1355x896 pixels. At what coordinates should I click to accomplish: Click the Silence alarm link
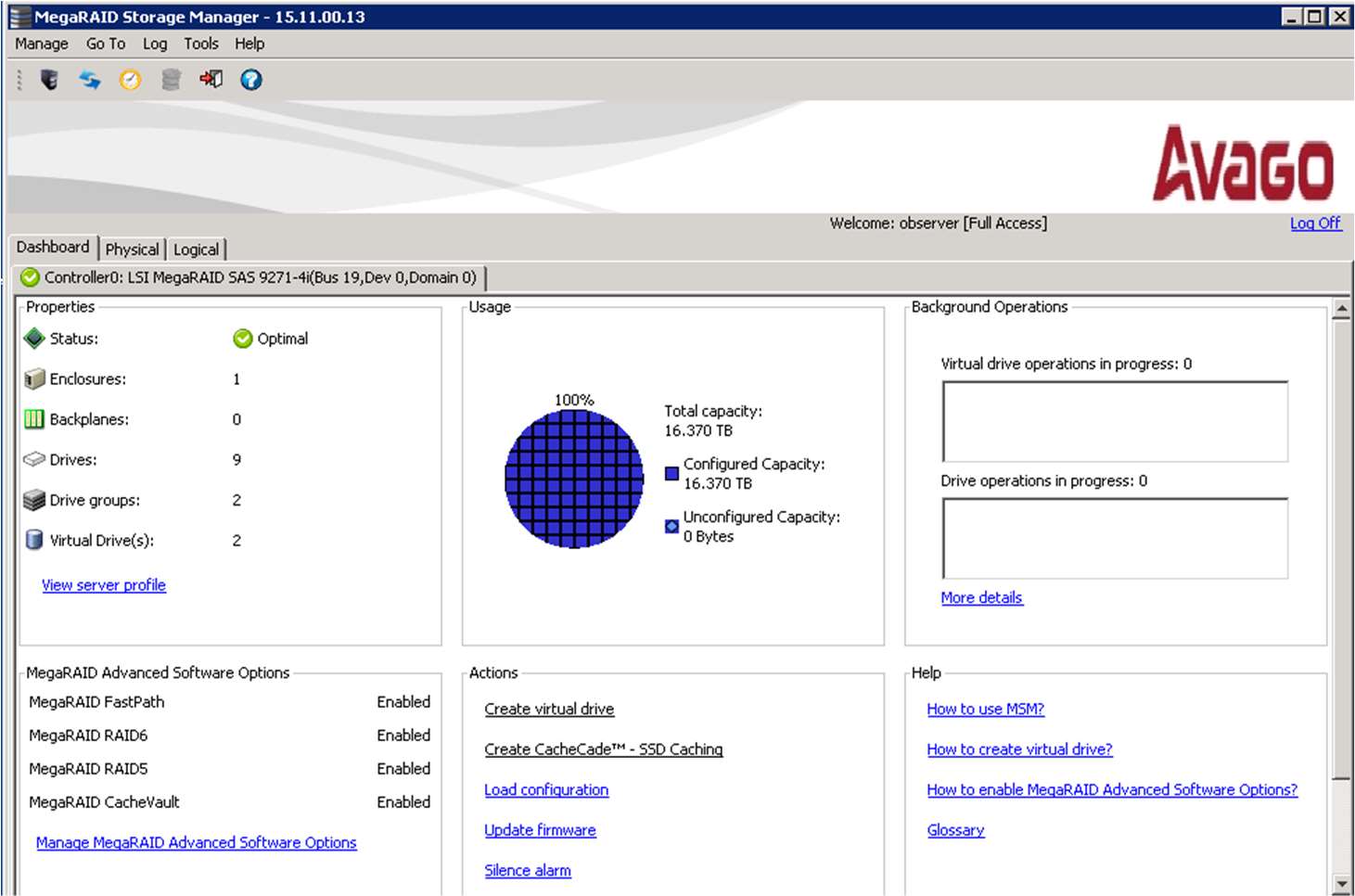(x=528, y=870)
